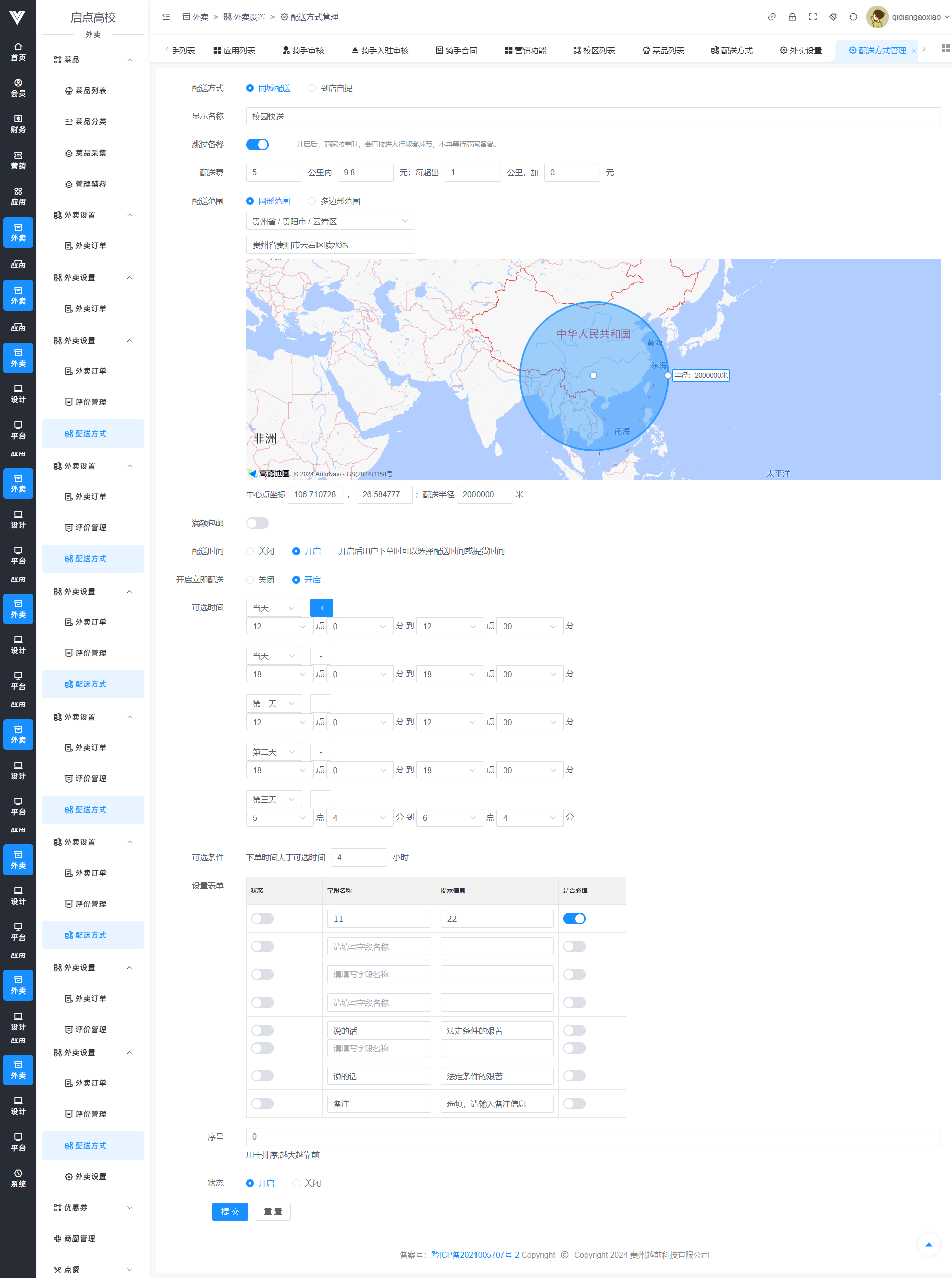Switch to the 骑手合同 tab
Screen dimensions: 952x1278
click(456, 50)
